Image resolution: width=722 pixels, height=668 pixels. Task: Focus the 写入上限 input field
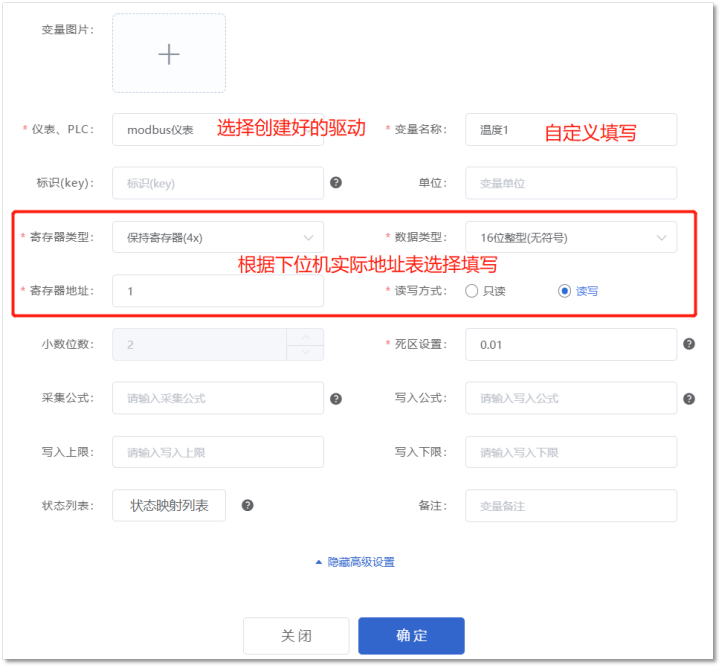(218, 452)
